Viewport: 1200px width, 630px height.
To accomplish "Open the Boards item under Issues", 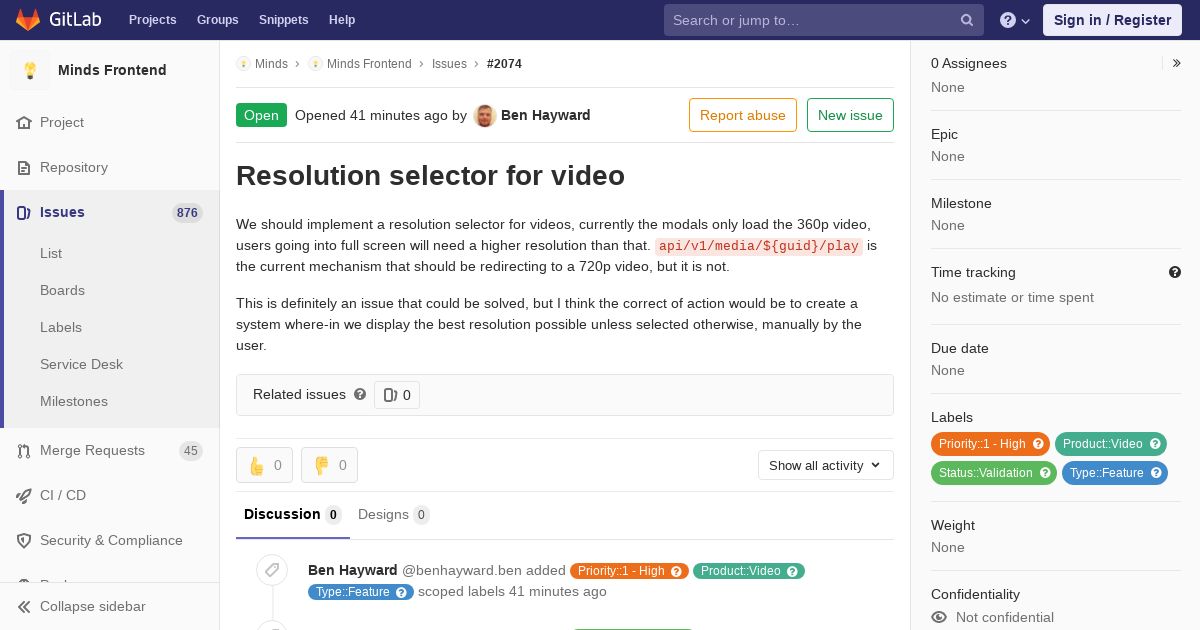I will [x=62, y=291].
